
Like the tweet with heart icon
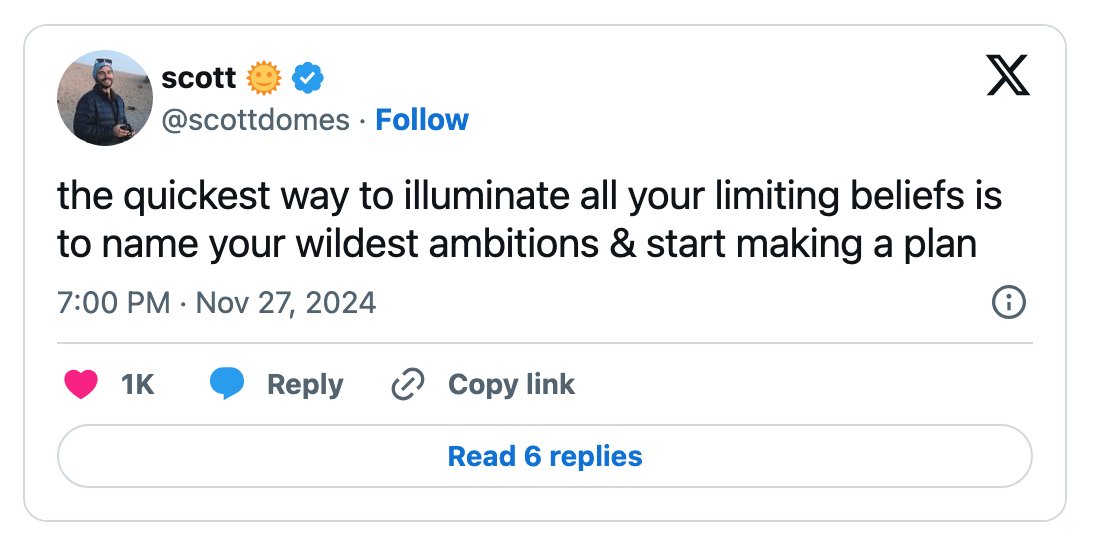pyautogui.click(x=81, y=385)
